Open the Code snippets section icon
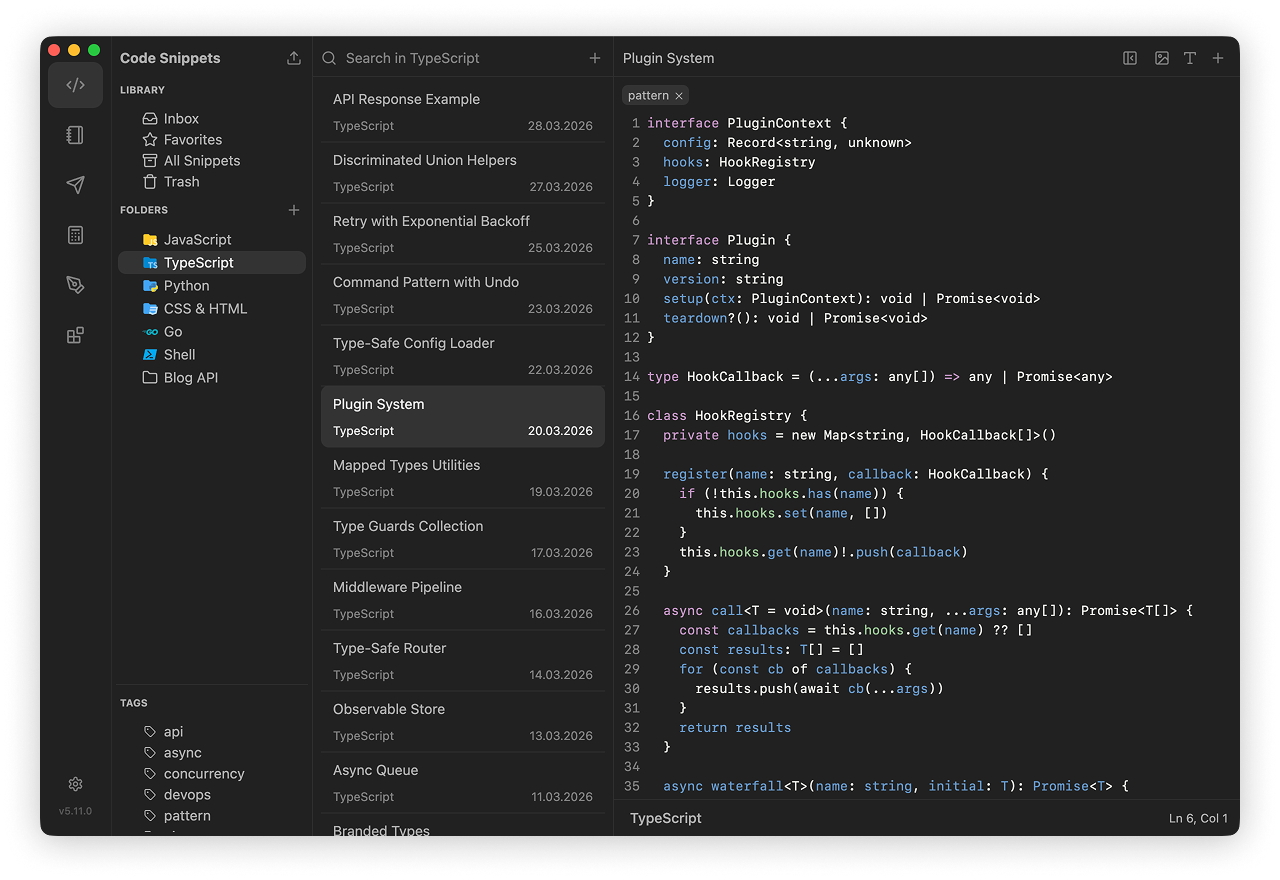Screen dimensions: 1280x880 [75, 85]
